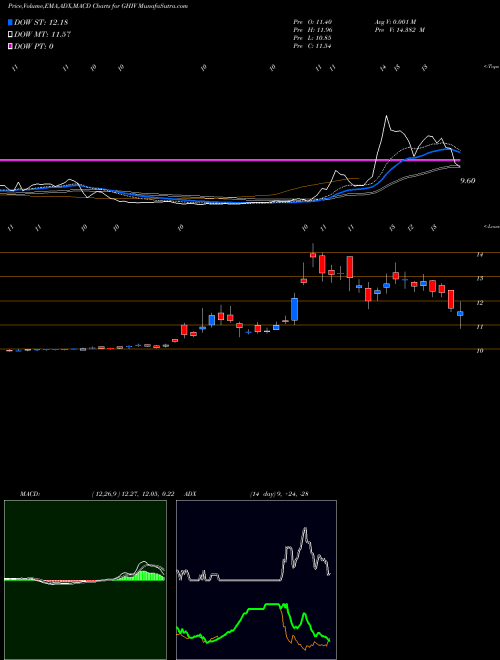Click the white ADX line peak in ADX panel
This screenshot has height=660, width=500.
click(305, 530)
